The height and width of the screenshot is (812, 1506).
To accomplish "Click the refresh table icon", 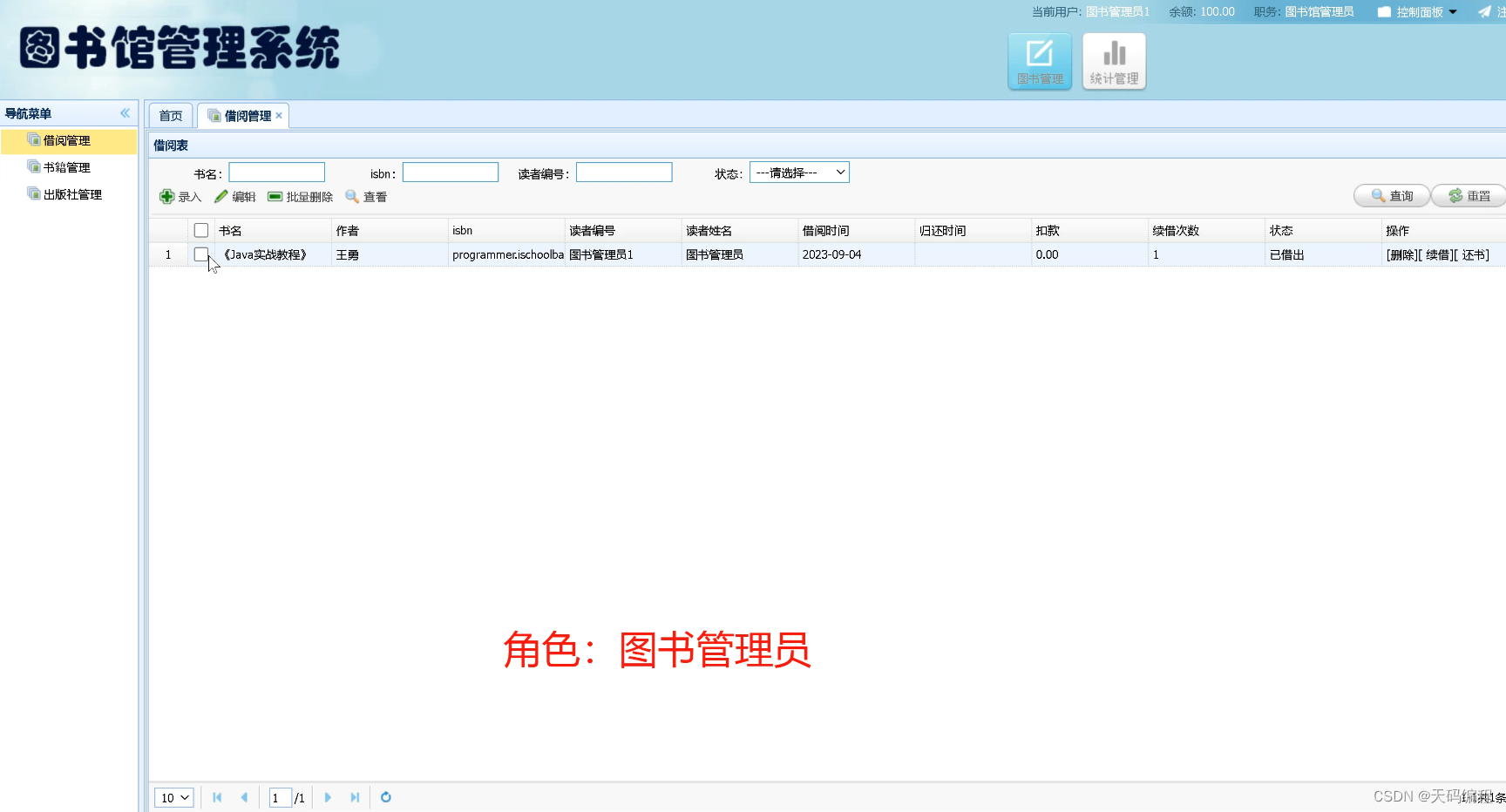I will pos(386,797).
